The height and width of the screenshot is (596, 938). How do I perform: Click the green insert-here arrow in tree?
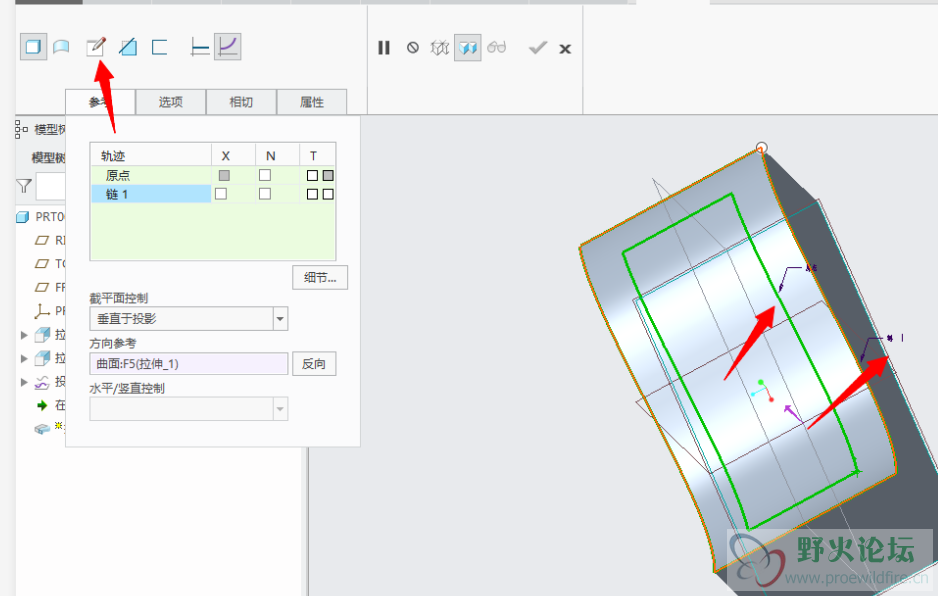click(x=42, y=406)
